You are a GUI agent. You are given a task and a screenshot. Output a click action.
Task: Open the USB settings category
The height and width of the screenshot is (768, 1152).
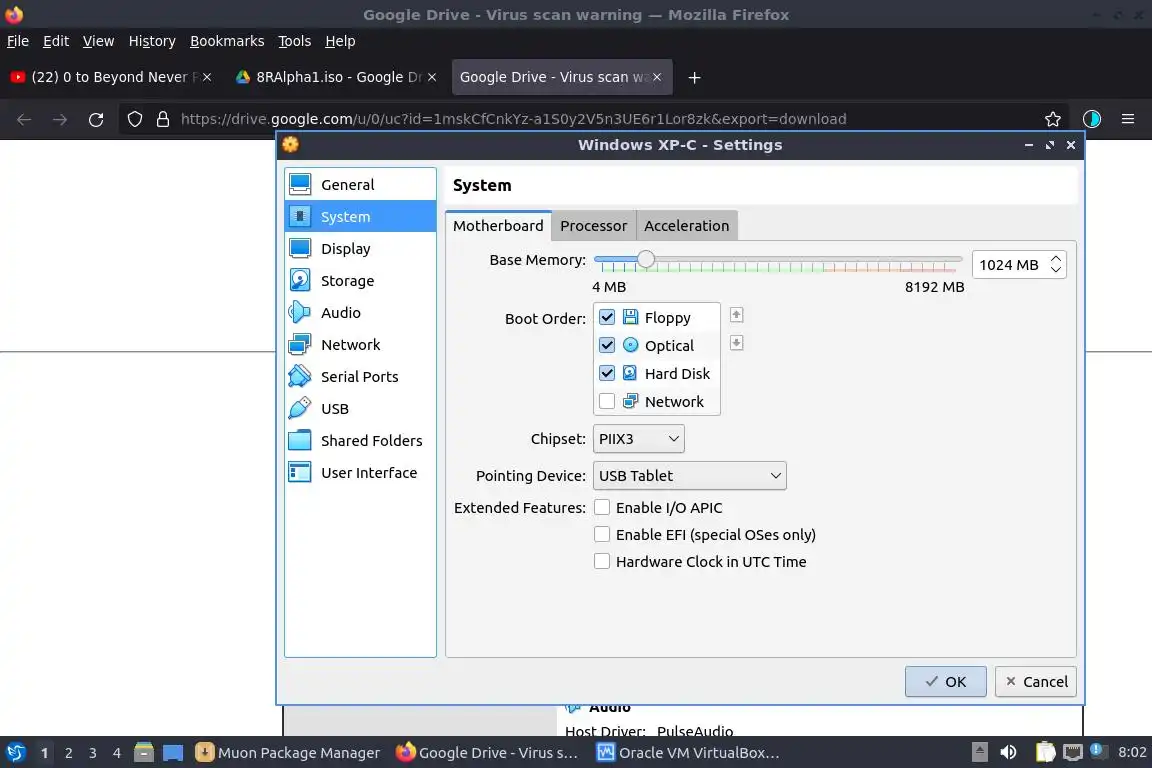click(360, 409)
